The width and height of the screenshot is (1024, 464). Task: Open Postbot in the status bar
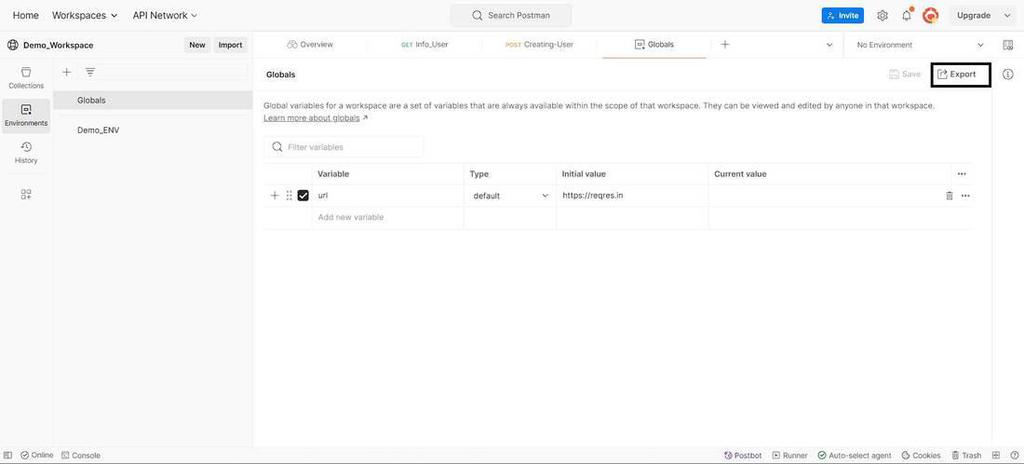(743, 456)
